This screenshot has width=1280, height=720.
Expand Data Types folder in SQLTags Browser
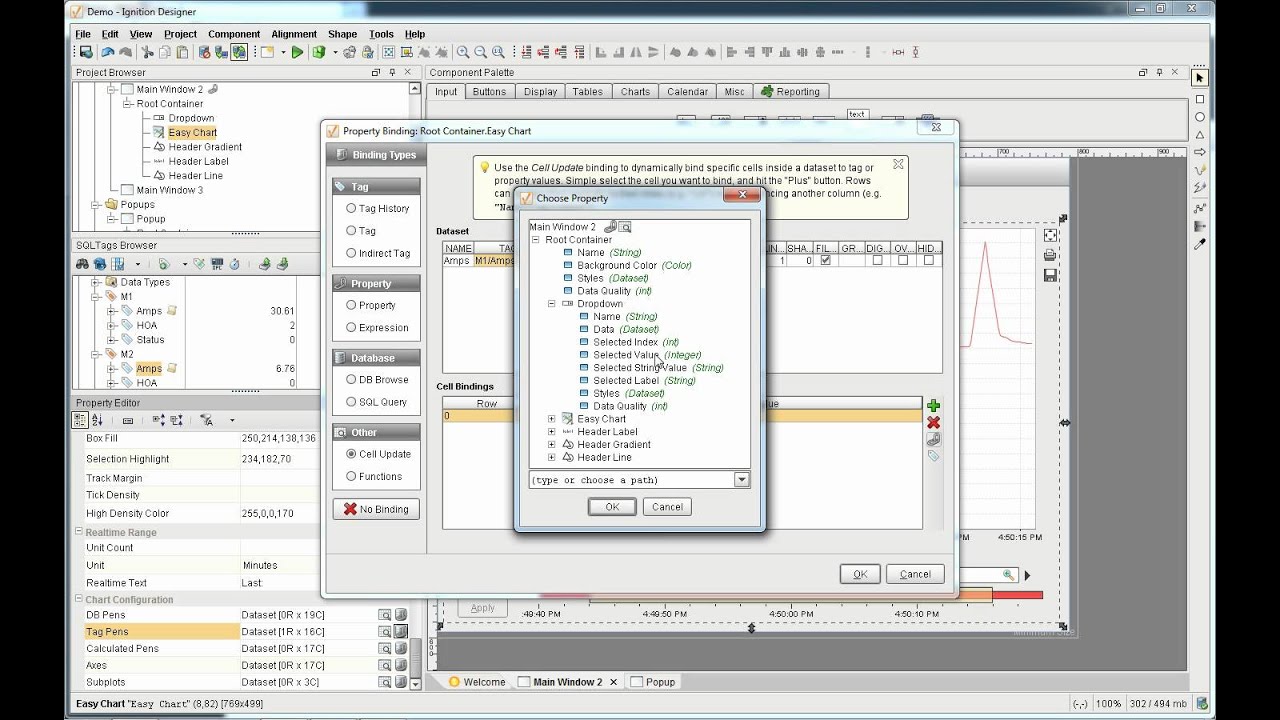pos(96,282)
